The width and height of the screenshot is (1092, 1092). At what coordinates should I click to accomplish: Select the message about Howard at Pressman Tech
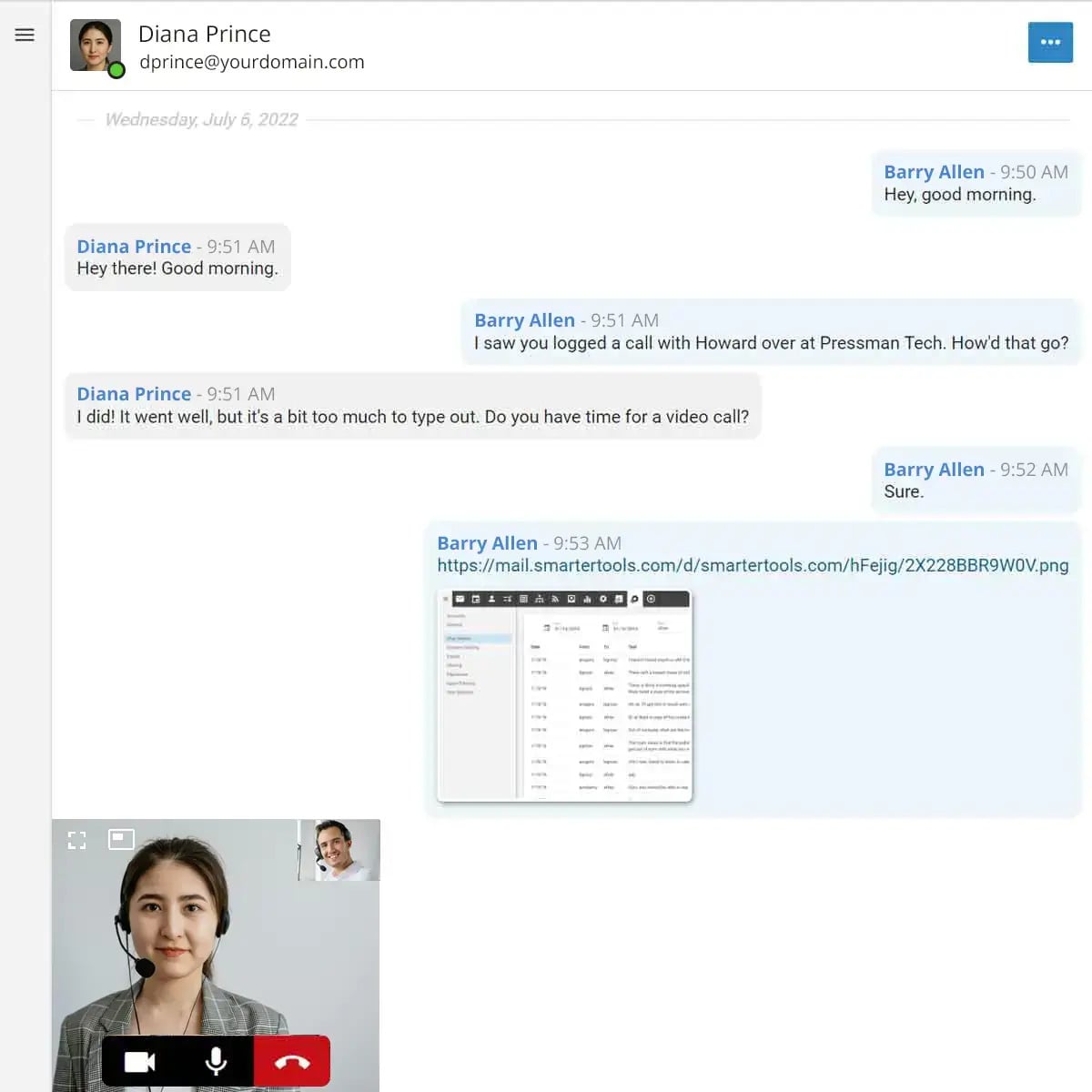pos(771,343)
